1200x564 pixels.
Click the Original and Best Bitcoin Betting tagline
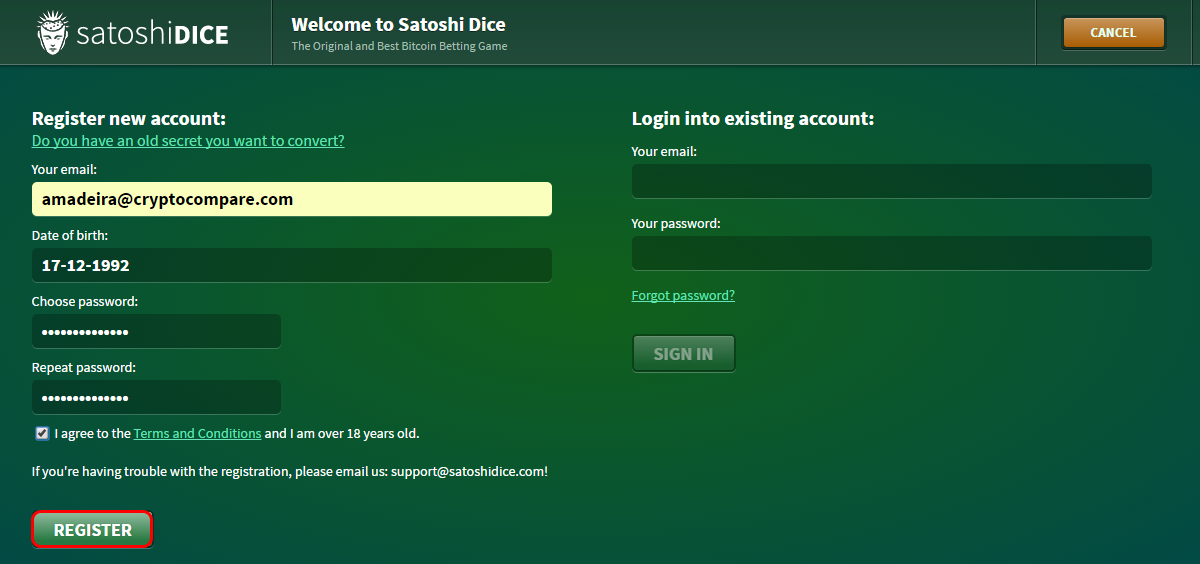pos(399,46)
